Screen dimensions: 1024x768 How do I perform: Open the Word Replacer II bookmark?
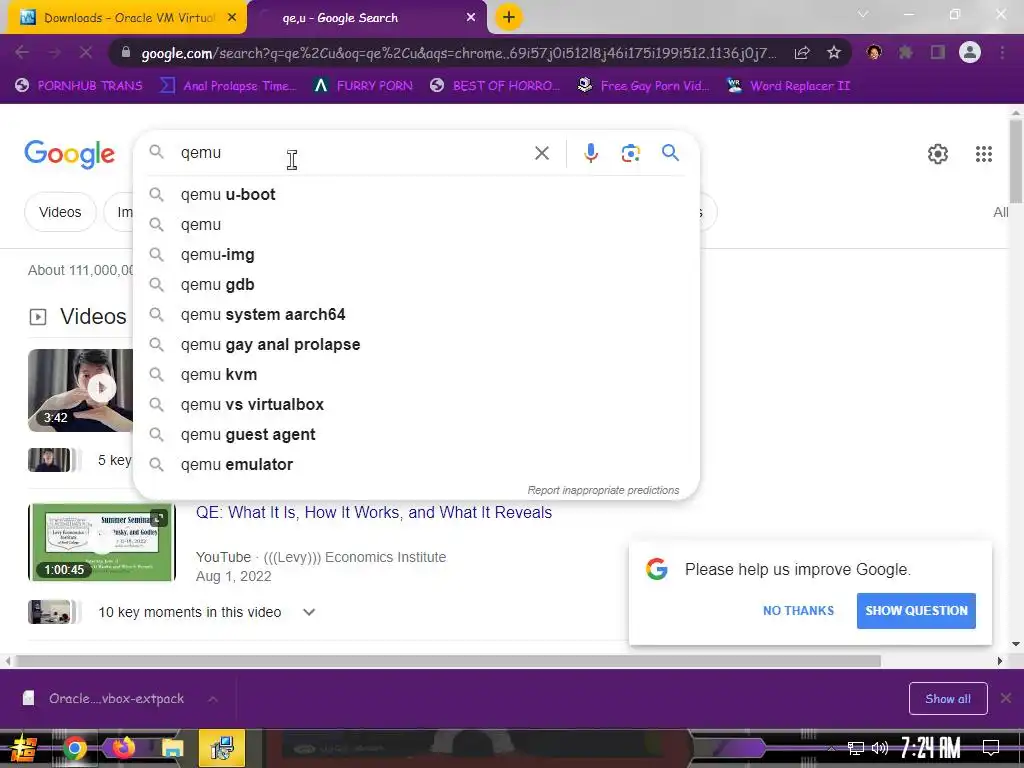coord(789,86)
